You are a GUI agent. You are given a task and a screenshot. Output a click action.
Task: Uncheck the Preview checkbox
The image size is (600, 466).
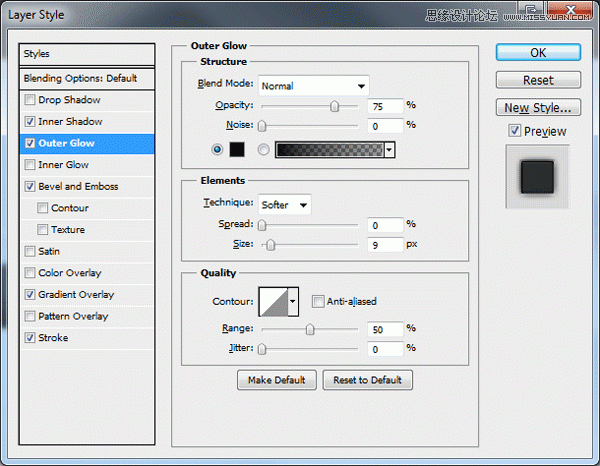514,131
